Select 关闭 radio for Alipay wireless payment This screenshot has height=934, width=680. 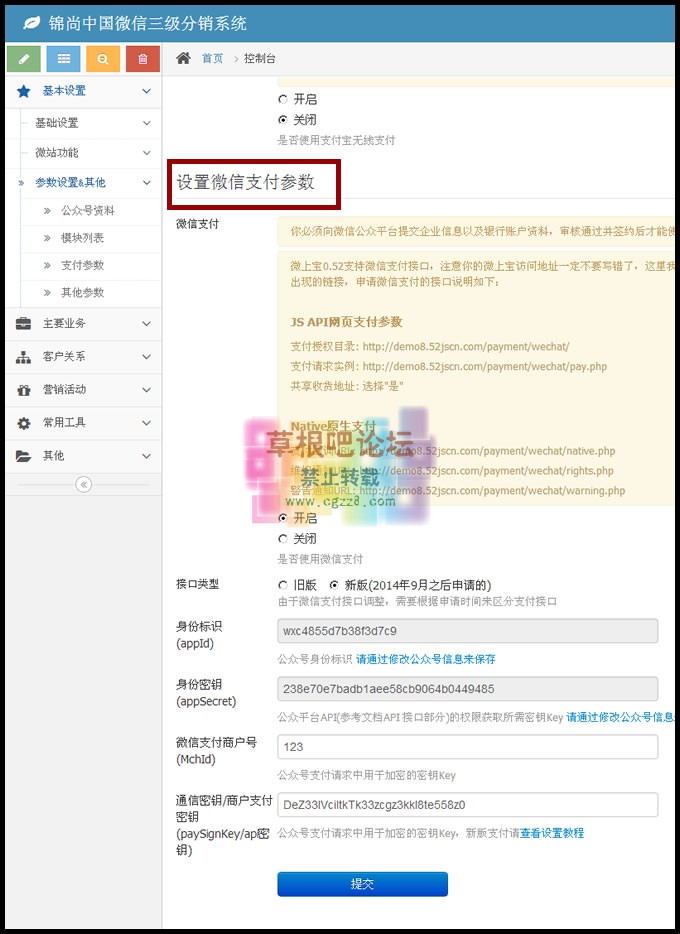coord(283,120)
